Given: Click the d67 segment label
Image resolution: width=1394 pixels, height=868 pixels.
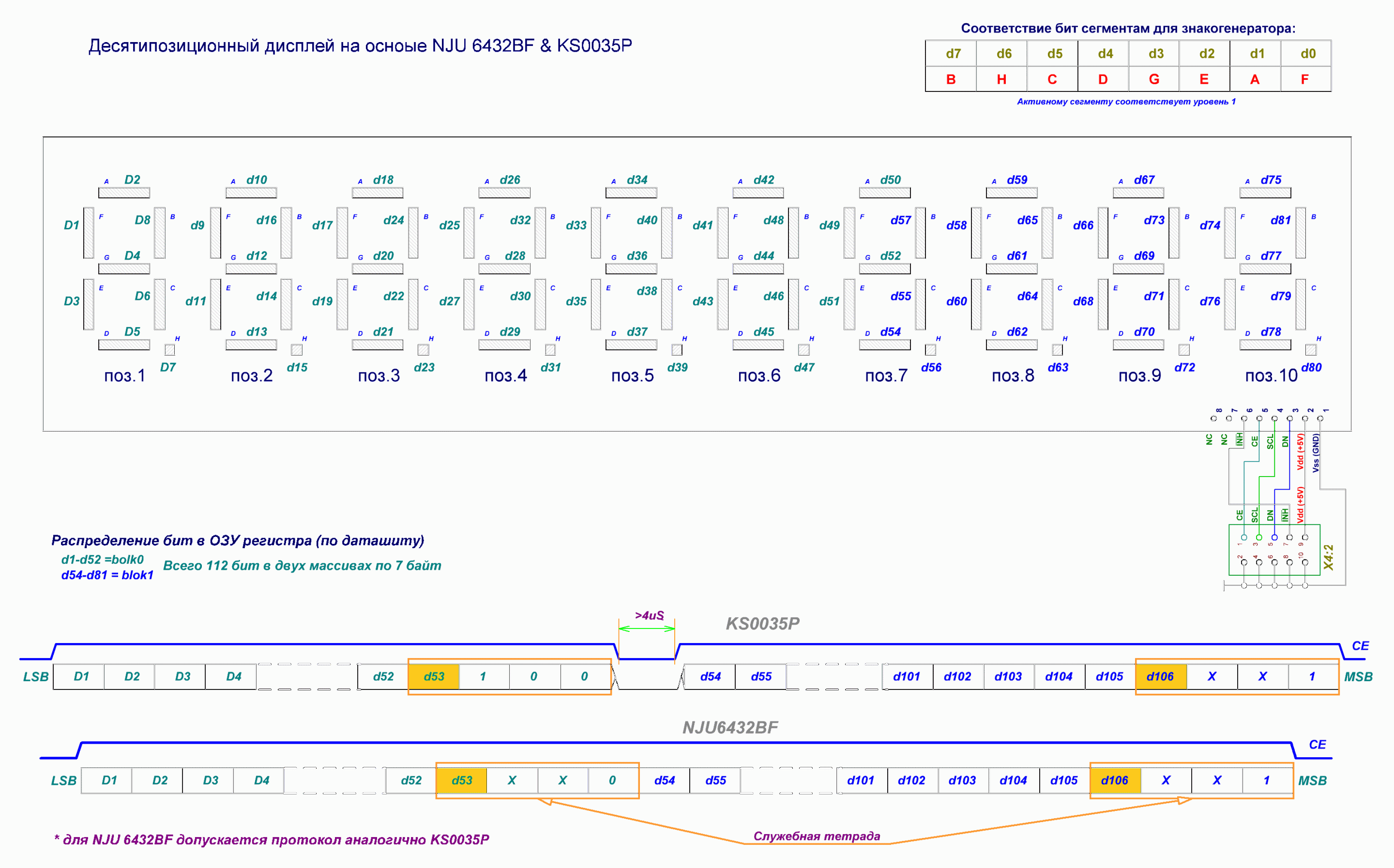Looking at the screenshot, I should (x=1144, y=180).
